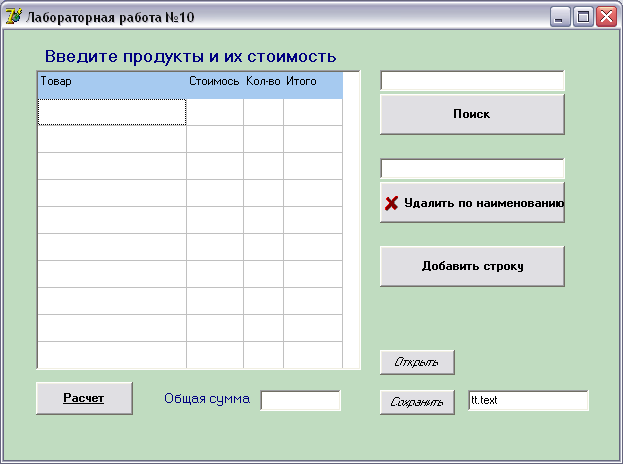Click the tt.text filename field
Screen dimensions: 623x464
pos(528,400)
